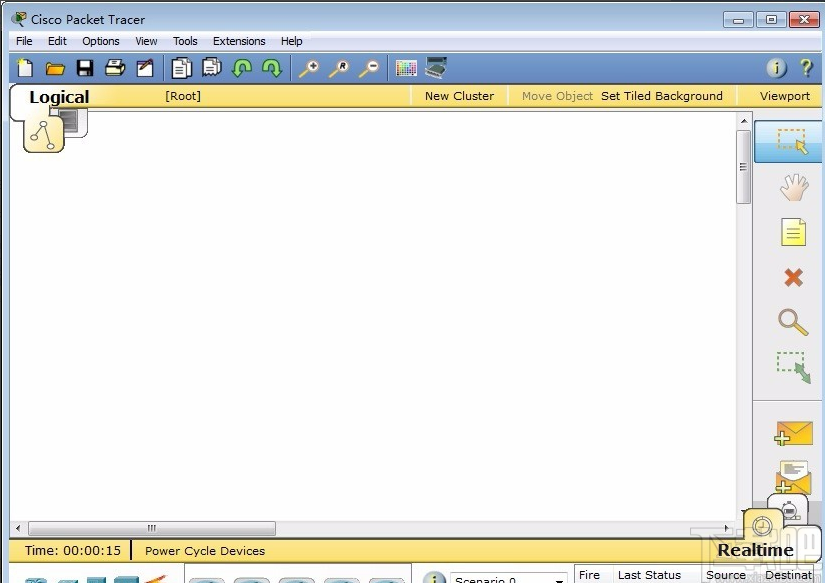Click Set Tiled Background

662,96
